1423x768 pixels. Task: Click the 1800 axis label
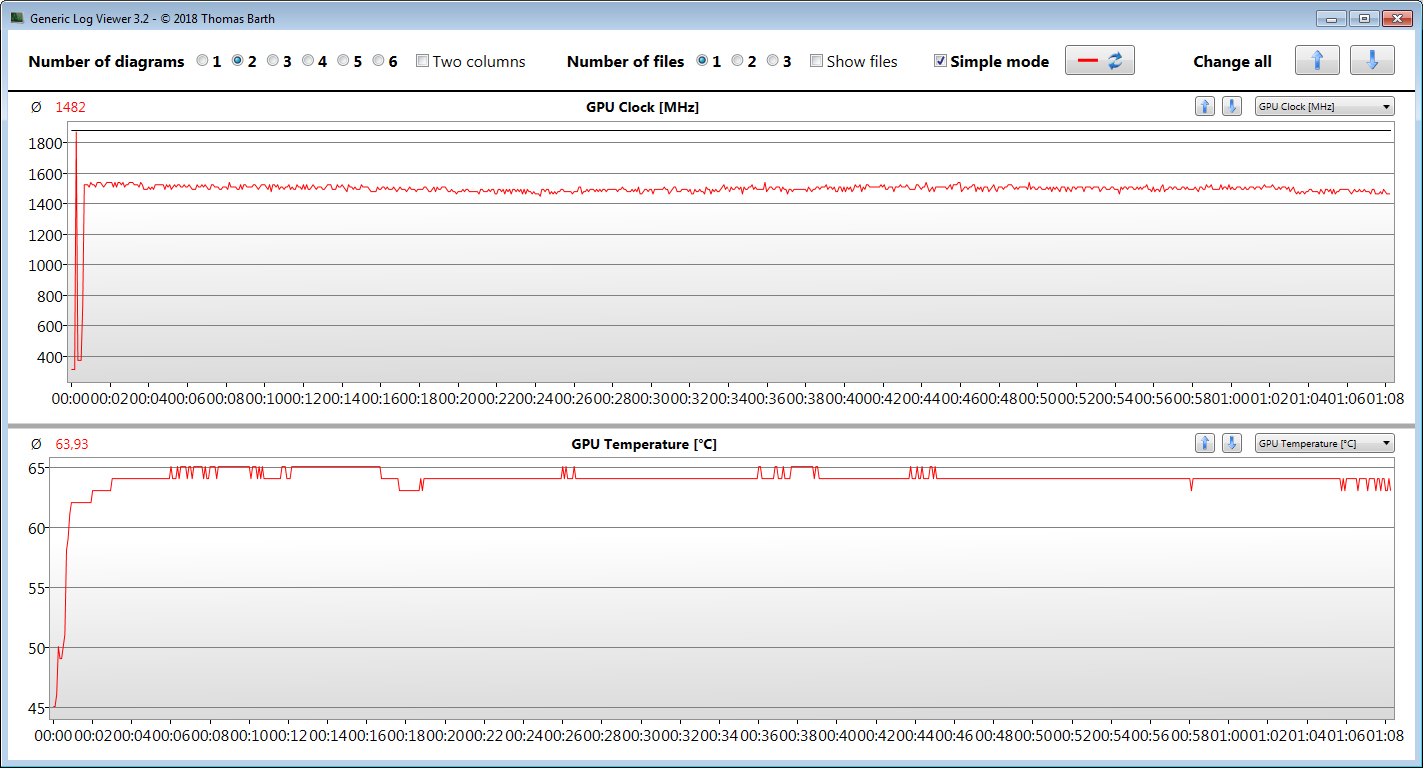[47, 143]
